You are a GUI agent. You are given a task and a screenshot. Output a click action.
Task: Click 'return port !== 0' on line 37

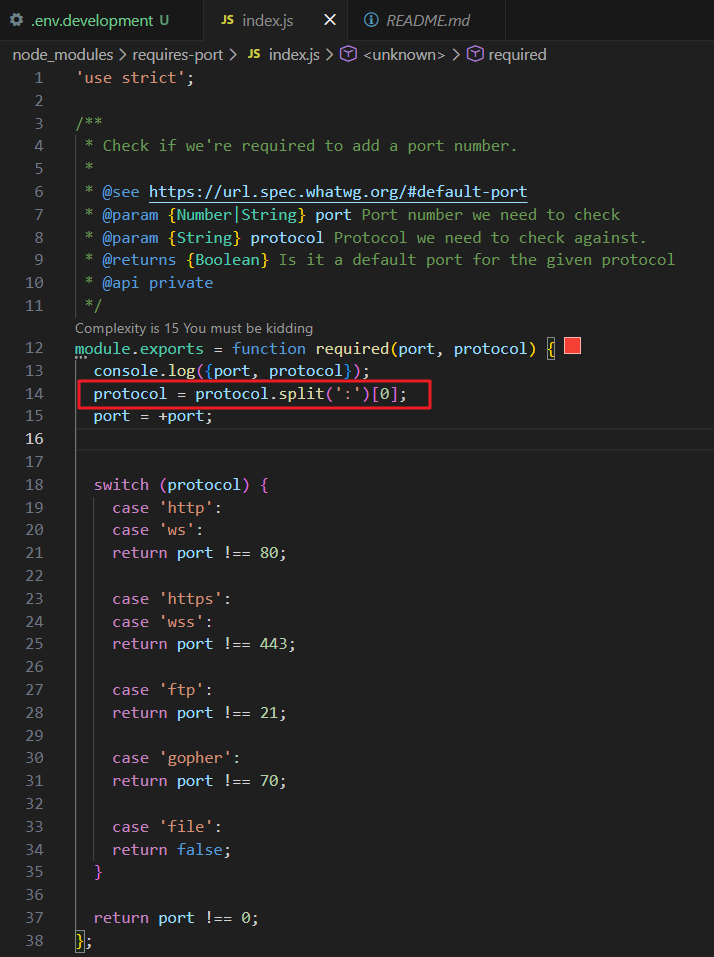[176, 918]
